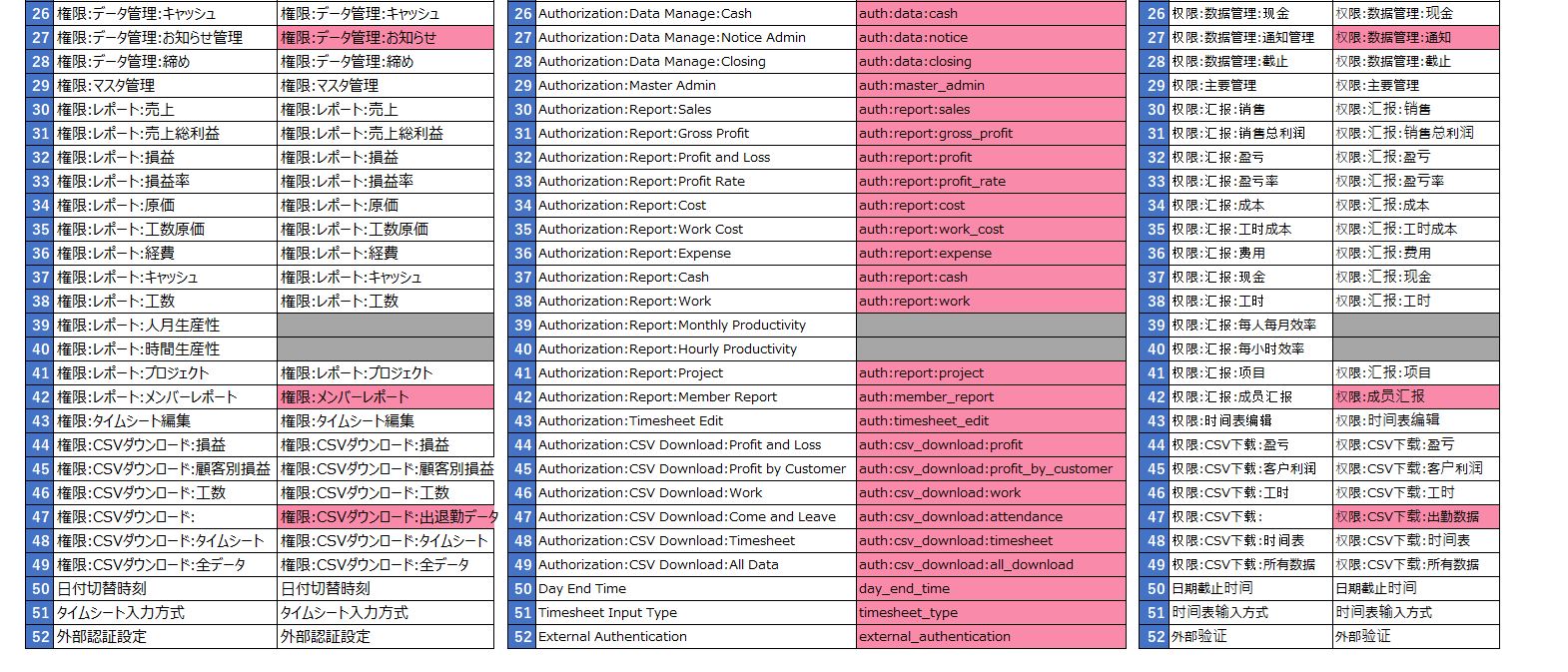
Task: Select the cell "Authorization:Report:Sales"
Action: (x=695, y=110)
